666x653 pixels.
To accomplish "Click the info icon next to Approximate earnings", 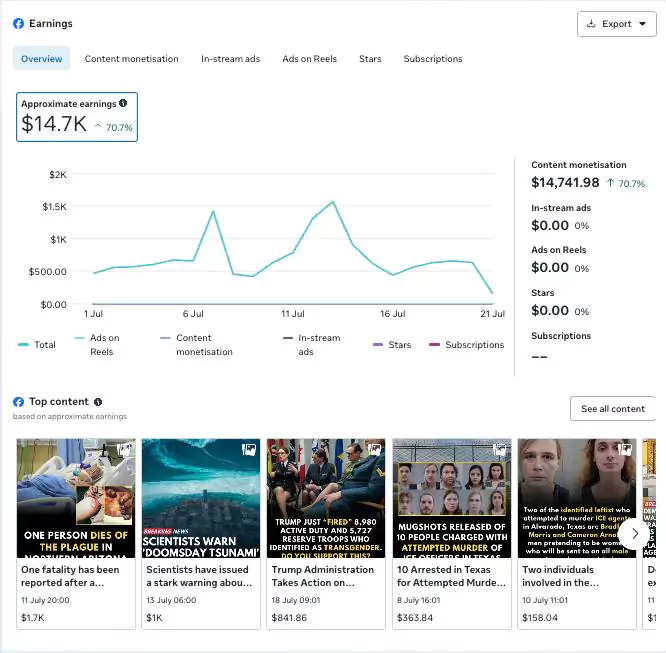I will pyautogui.click(x=123, y=103).
